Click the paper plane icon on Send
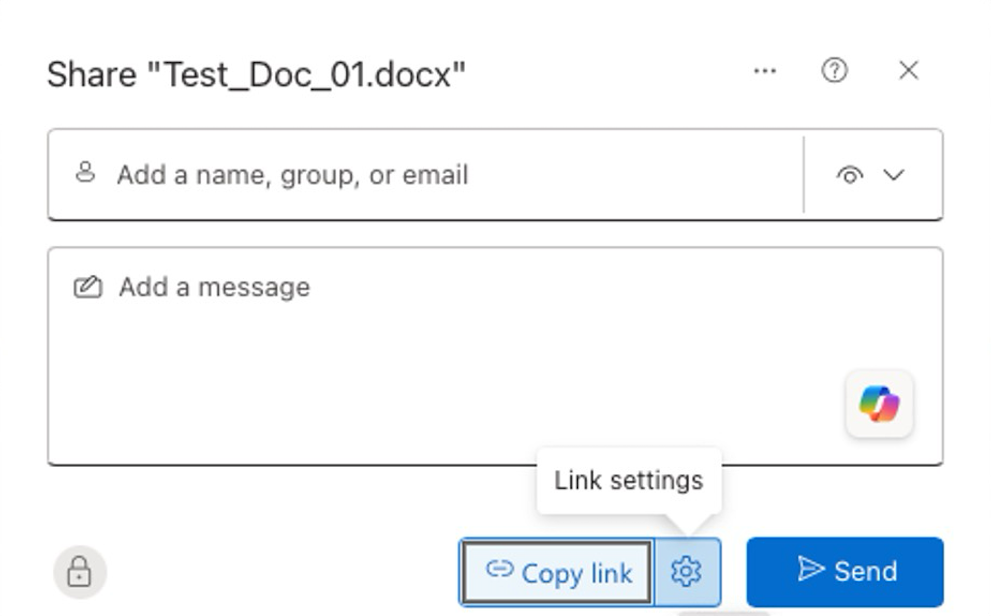This screenshot has height=616, width=991. pyautogui.click(x=812, y=571)
